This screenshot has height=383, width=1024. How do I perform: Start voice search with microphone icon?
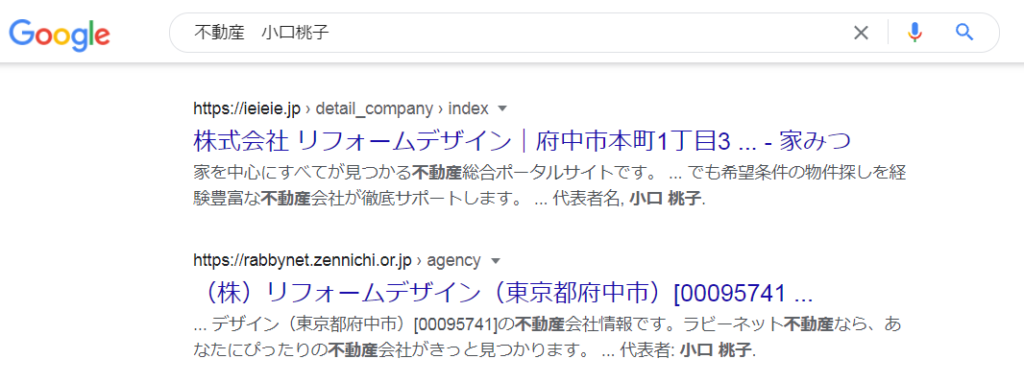[x=915, y=32]
